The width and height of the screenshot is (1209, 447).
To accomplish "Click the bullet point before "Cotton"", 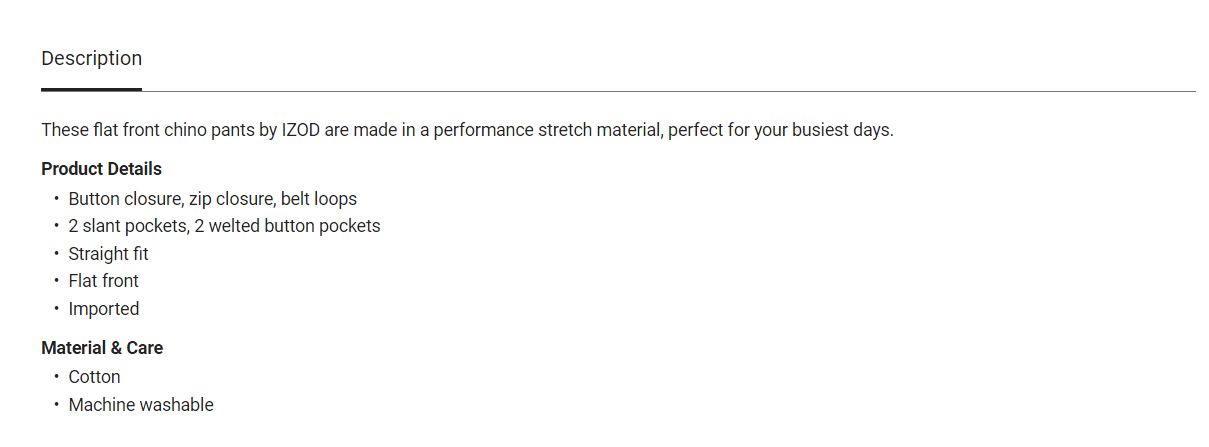I will 57,377.
